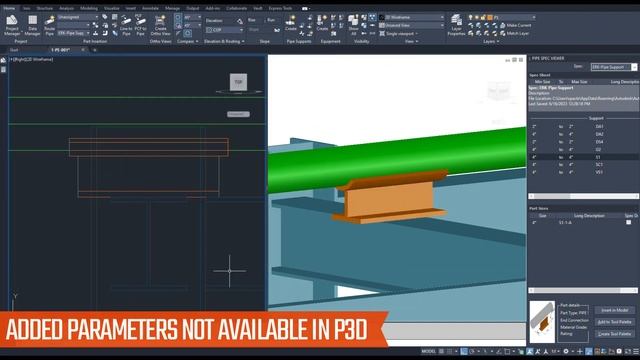640x360 pixels.
Task: Toggle compass snaps icon below compass toggle
Action: point(178,25)
